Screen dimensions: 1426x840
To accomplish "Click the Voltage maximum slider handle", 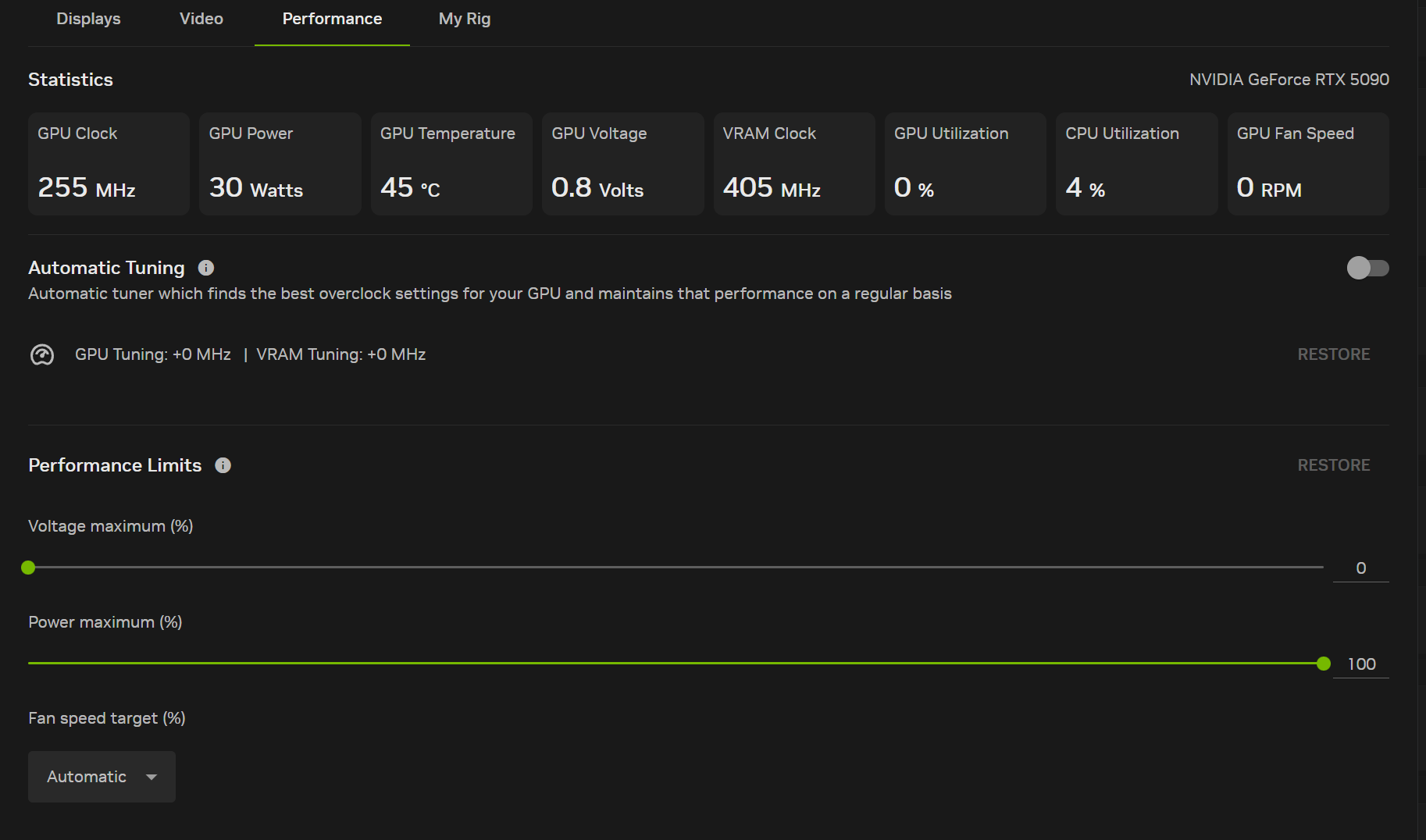I will tap(28, 568).
